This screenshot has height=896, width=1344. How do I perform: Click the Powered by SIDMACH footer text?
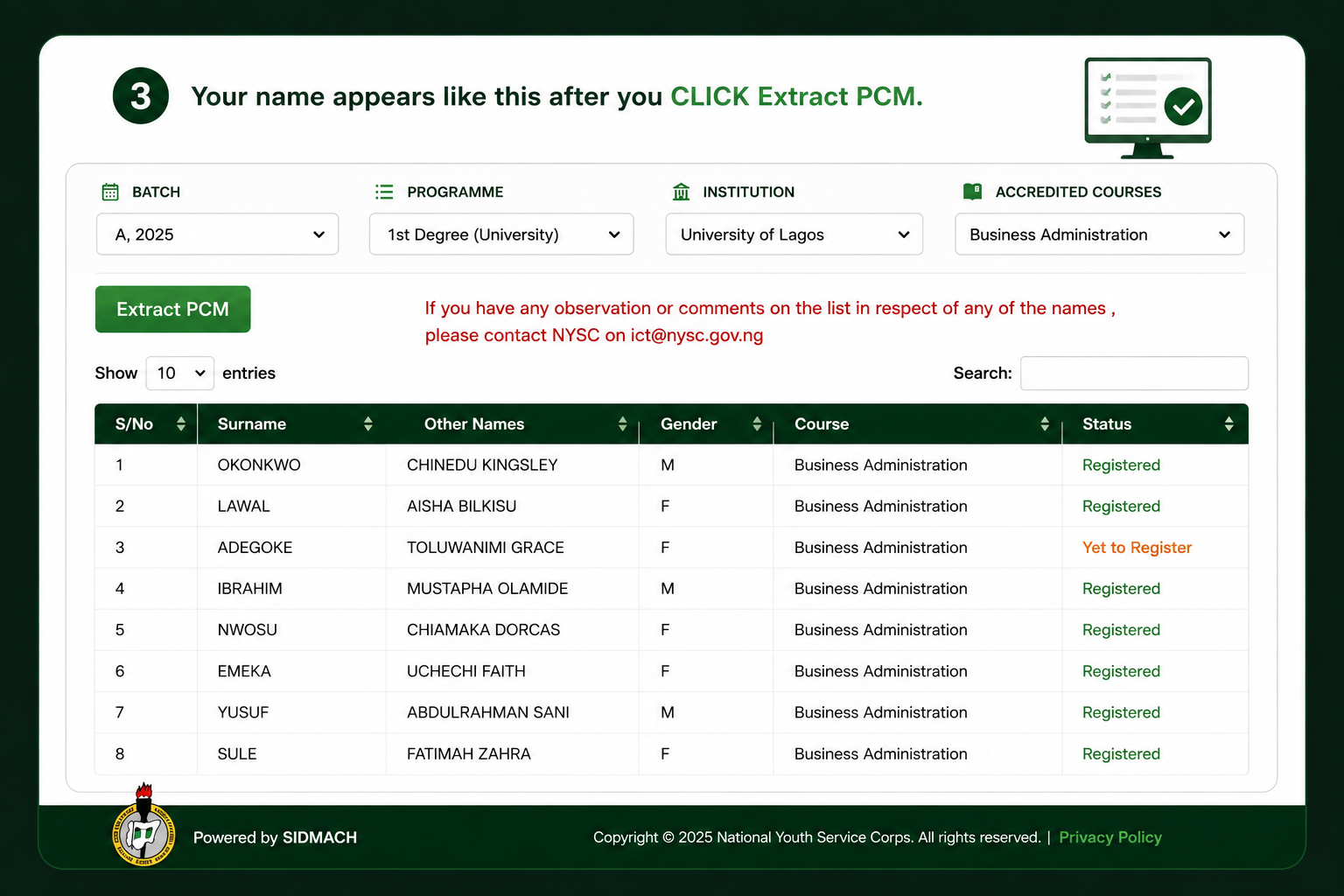[x=275, y=837]
